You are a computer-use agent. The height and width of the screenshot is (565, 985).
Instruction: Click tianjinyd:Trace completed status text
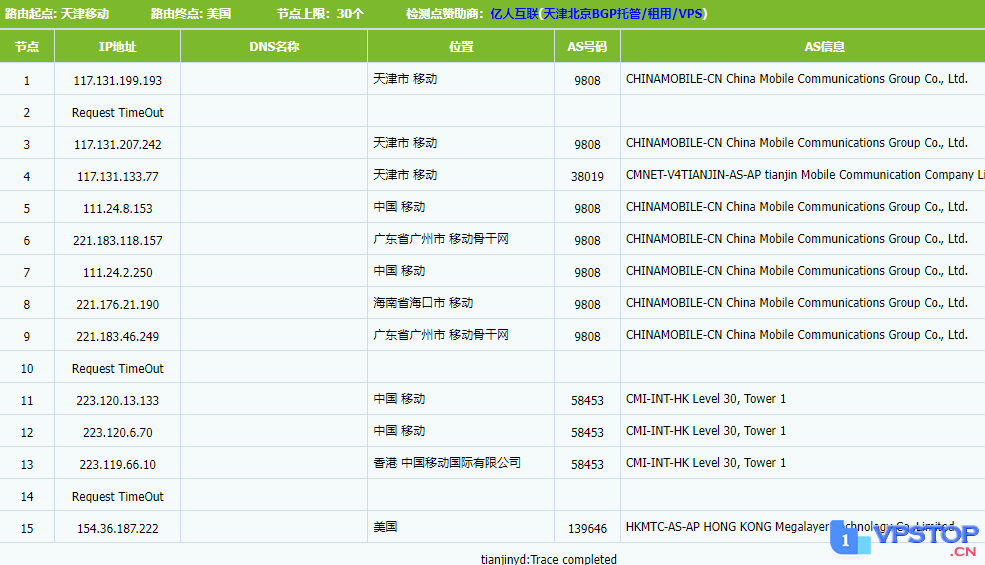click(x=548, y=559)
